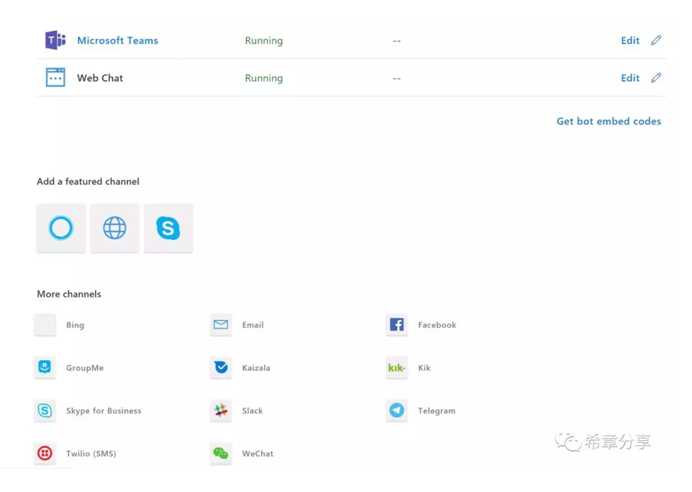Add the Skype featured channel
Viewport: 692px width, 492px height.
click(x=168, y=228)
